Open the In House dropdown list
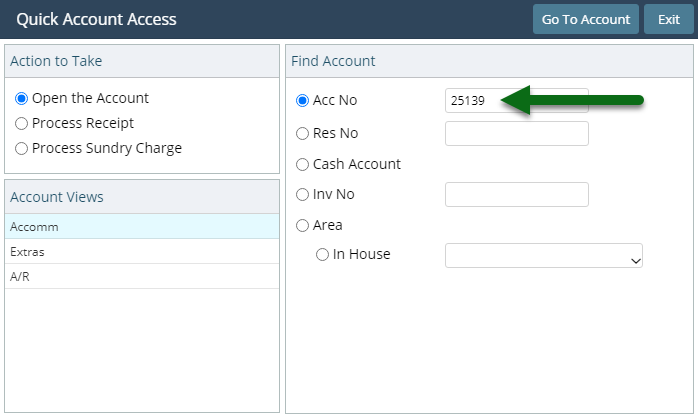Image resolution: width=698 pixels, height=418 pixels. pos(544,256)
